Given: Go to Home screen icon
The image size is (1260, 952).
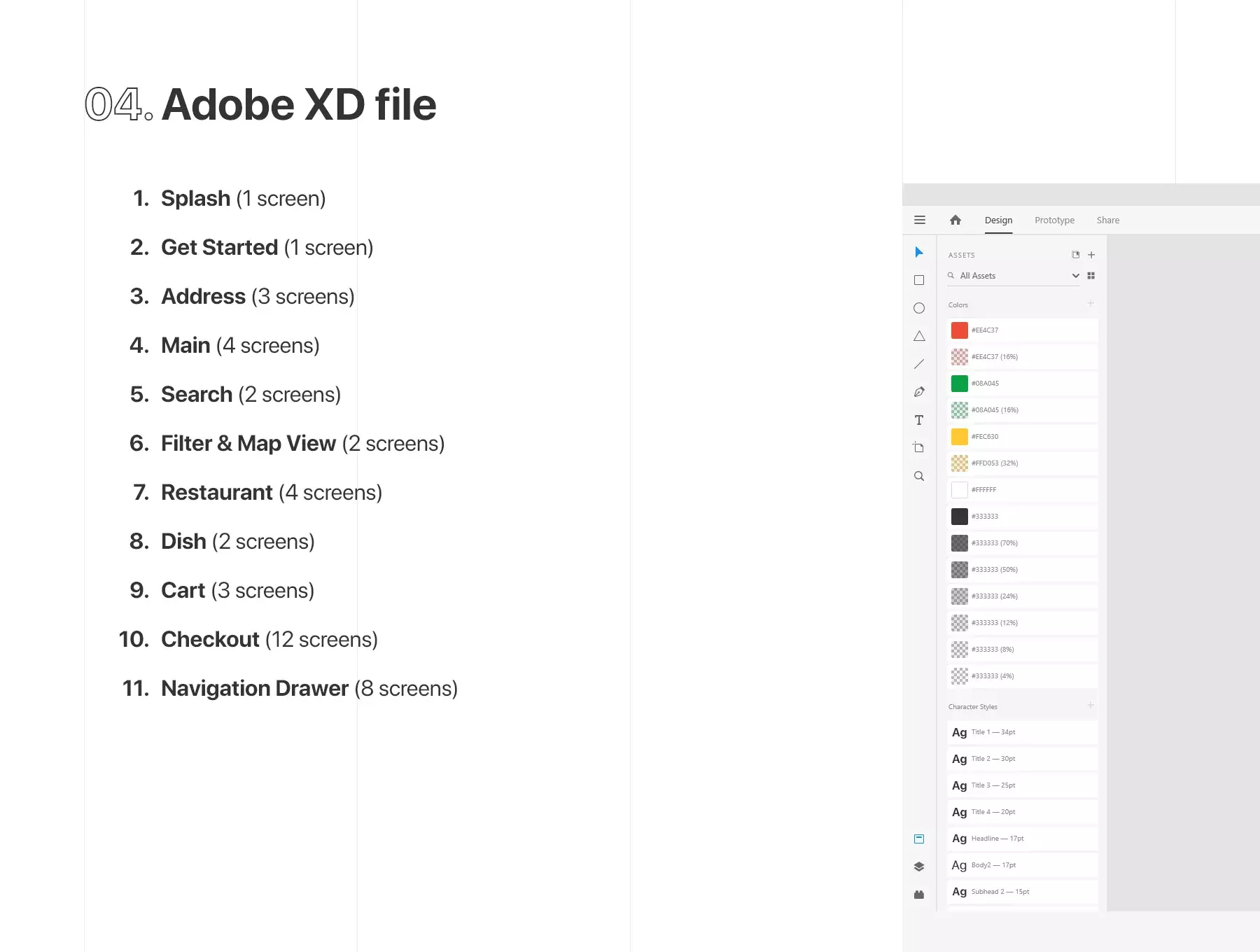Looking at the screenshot, I should pyautogui.click(x=955, y=220).
